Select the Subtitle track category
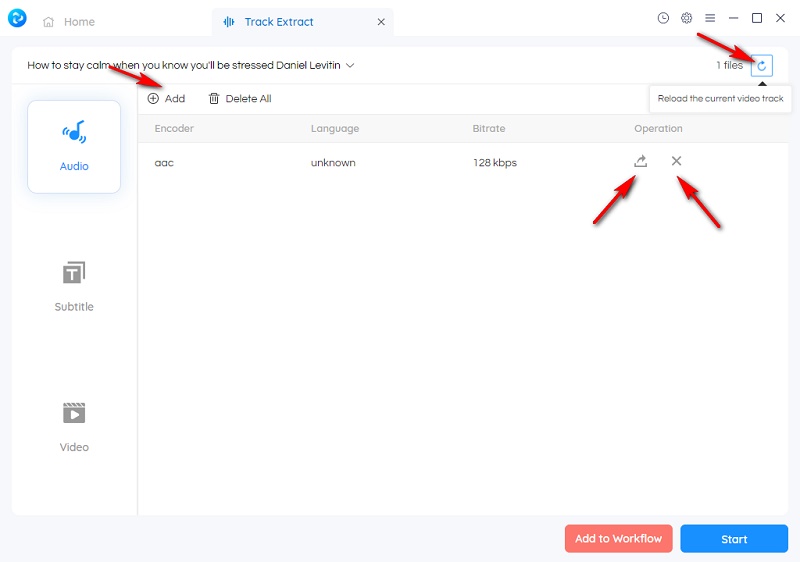The image size is (800, 562). (74, 287)
